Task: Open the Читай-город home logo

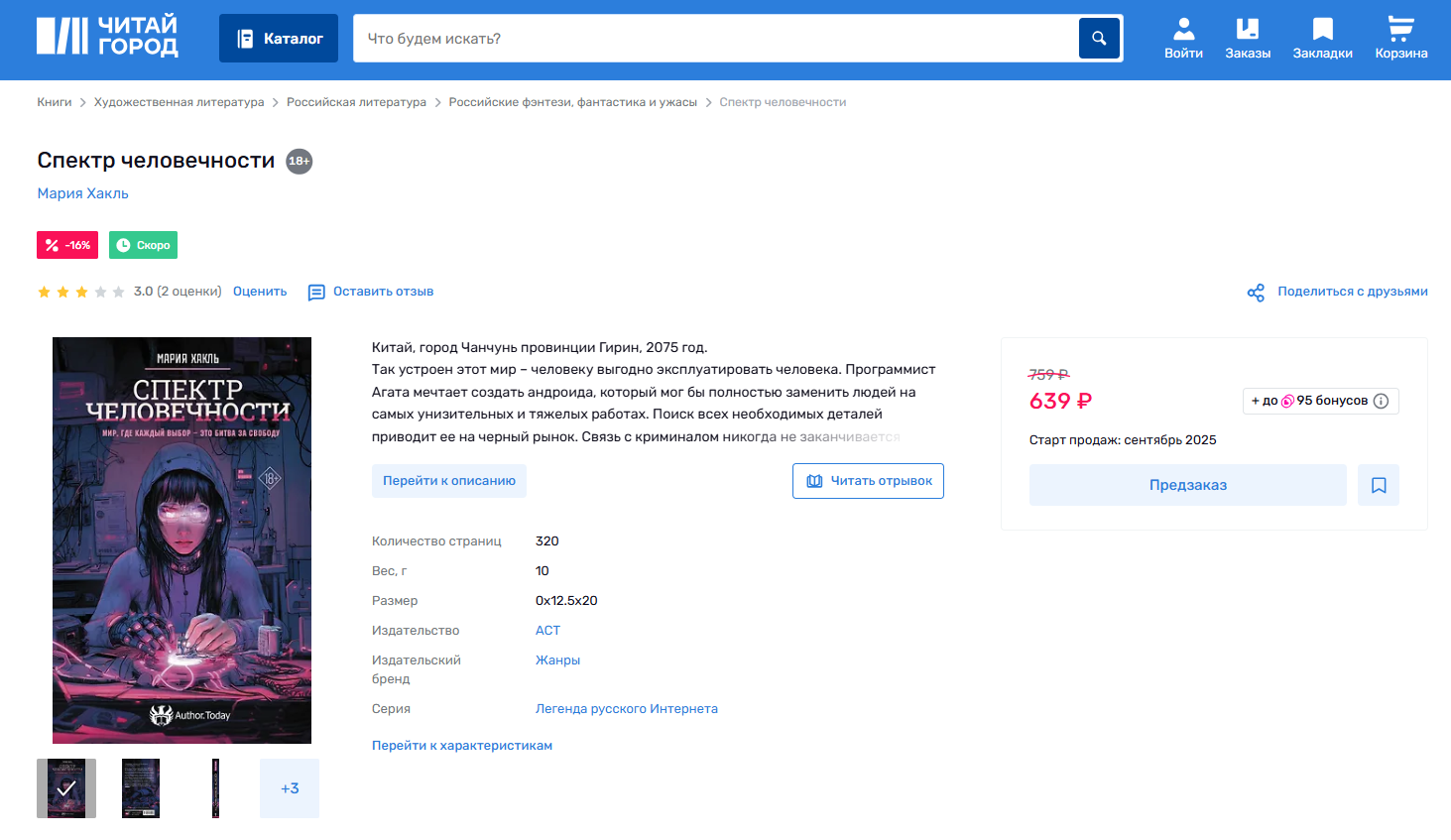Action: (x=107, y=36)
